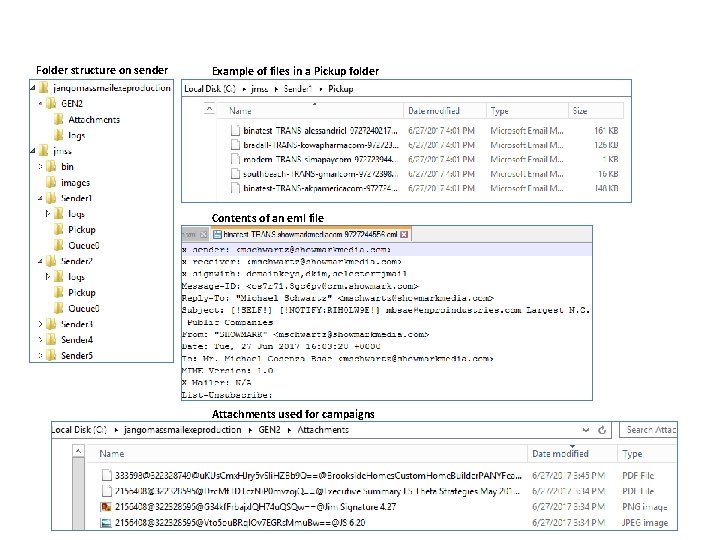Click GEN2 in the Attachments breadcrumb path
The width and height of the screenshot is (720, 540).
pos(269,430)
